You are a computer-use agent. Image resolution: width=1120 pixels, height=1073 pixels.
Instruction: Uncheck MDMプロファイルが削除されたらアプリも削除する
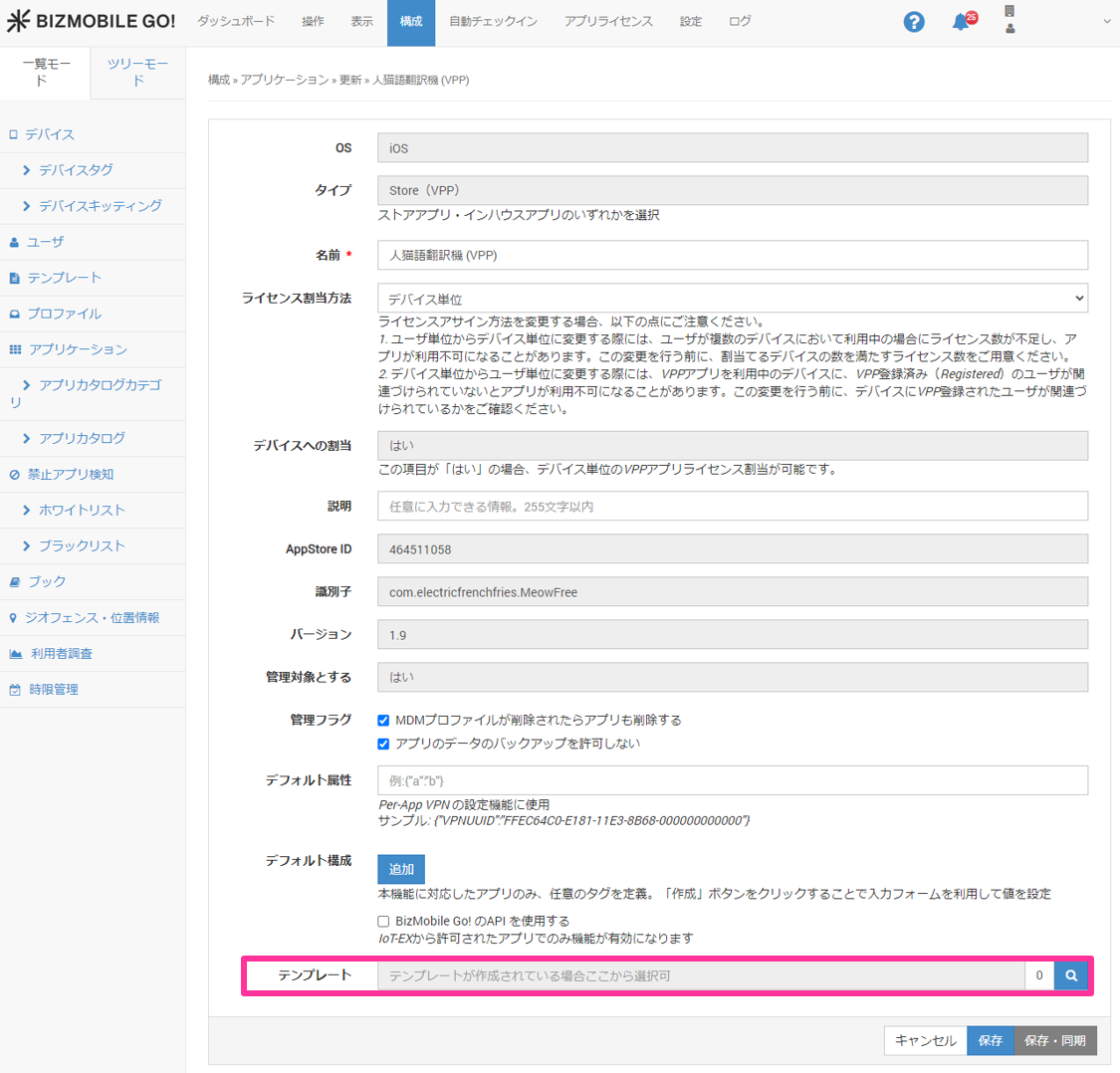pos(383,720)
